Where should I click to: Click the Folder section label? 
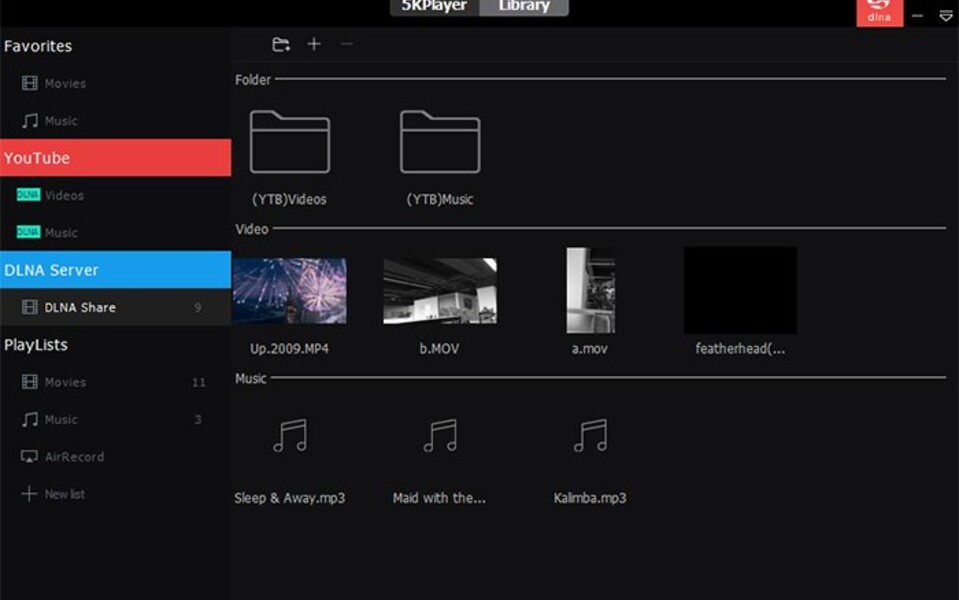[x=253, y=80]
